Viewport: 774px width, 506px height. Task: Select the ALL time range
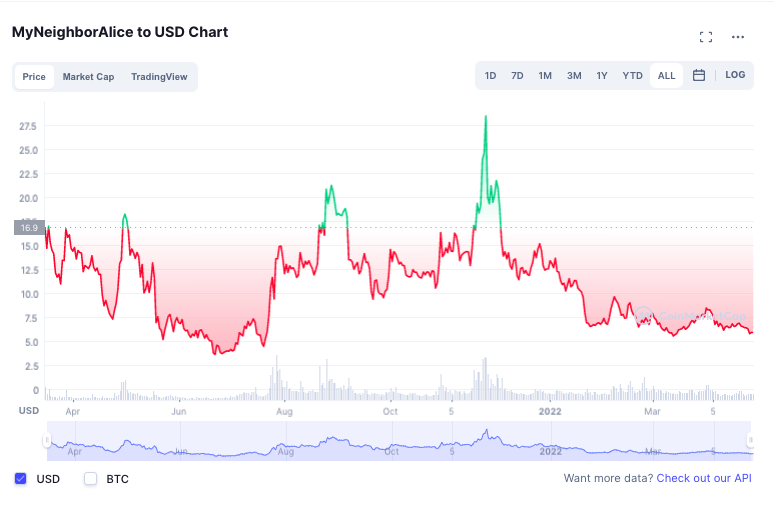(x=666, y=76)
